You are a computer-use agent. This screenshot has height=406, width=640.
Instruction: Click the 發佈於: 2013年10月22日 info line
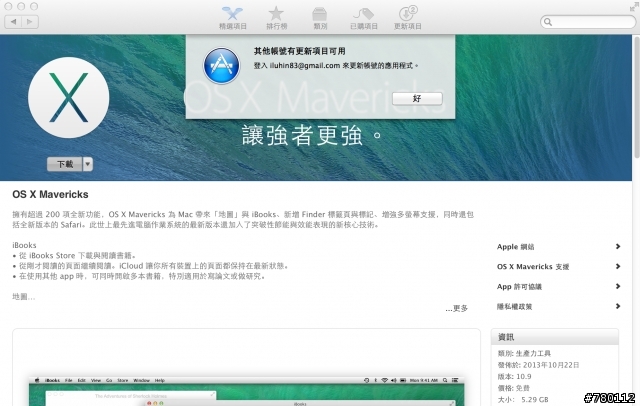(538, 365)
